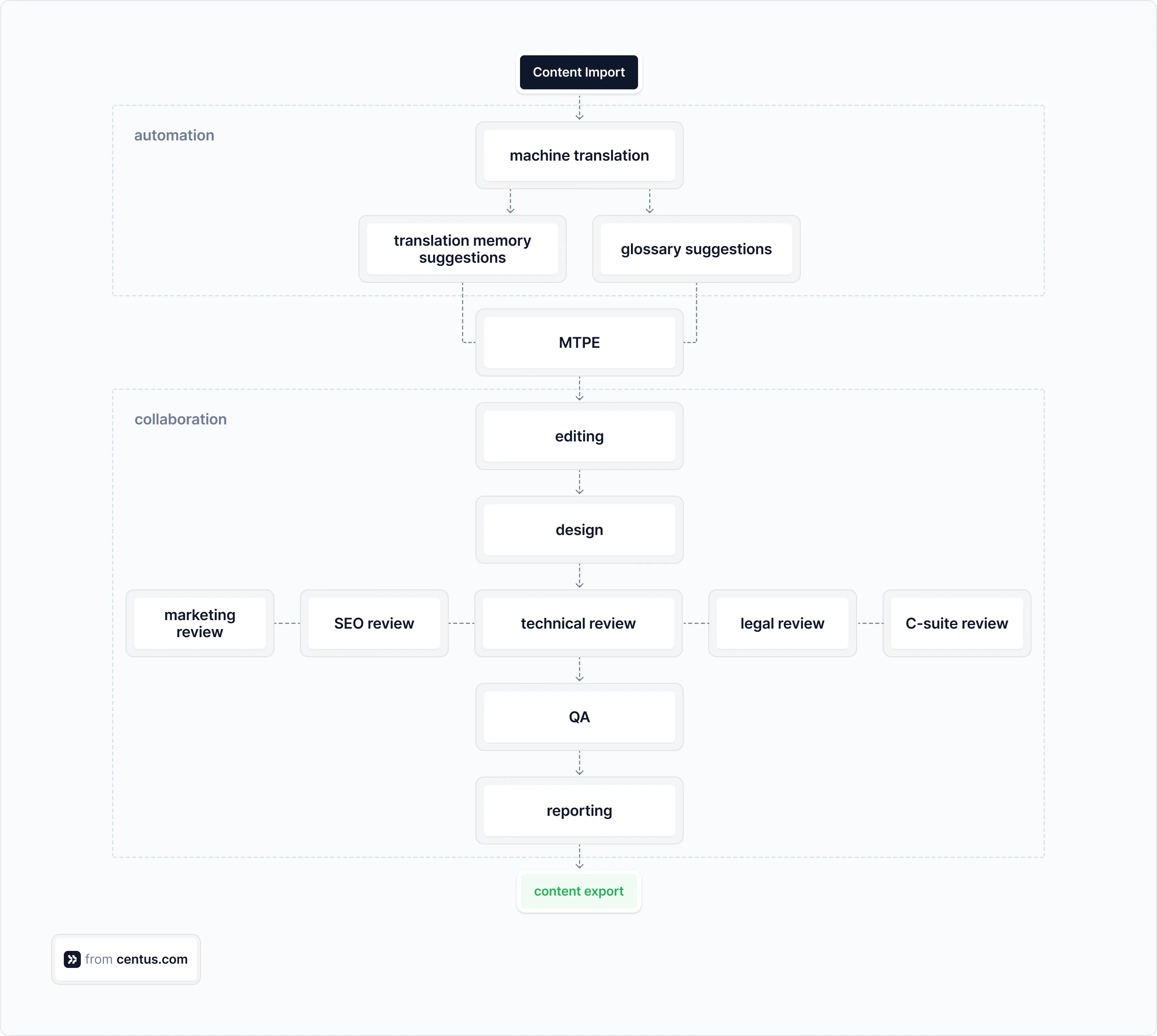The image size is (1157, 1036).
Task: Select the legal review box
Action: point(782,623)
